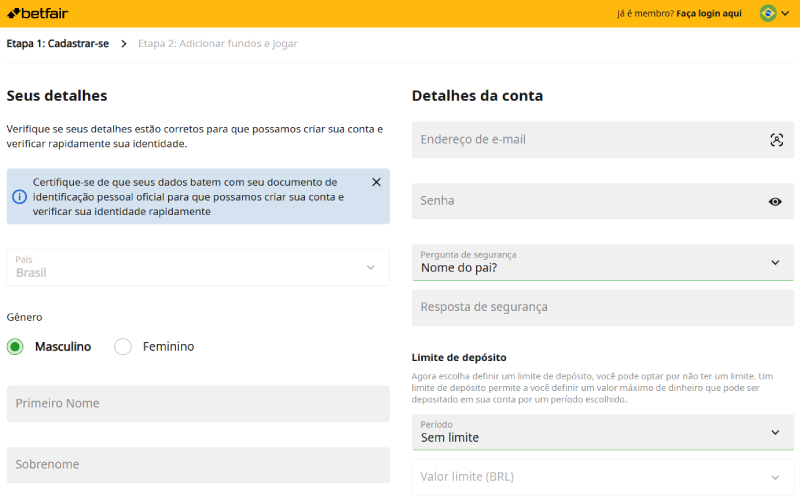Click the Gênero label
The image size is (800, 504).
coord(24,317)
